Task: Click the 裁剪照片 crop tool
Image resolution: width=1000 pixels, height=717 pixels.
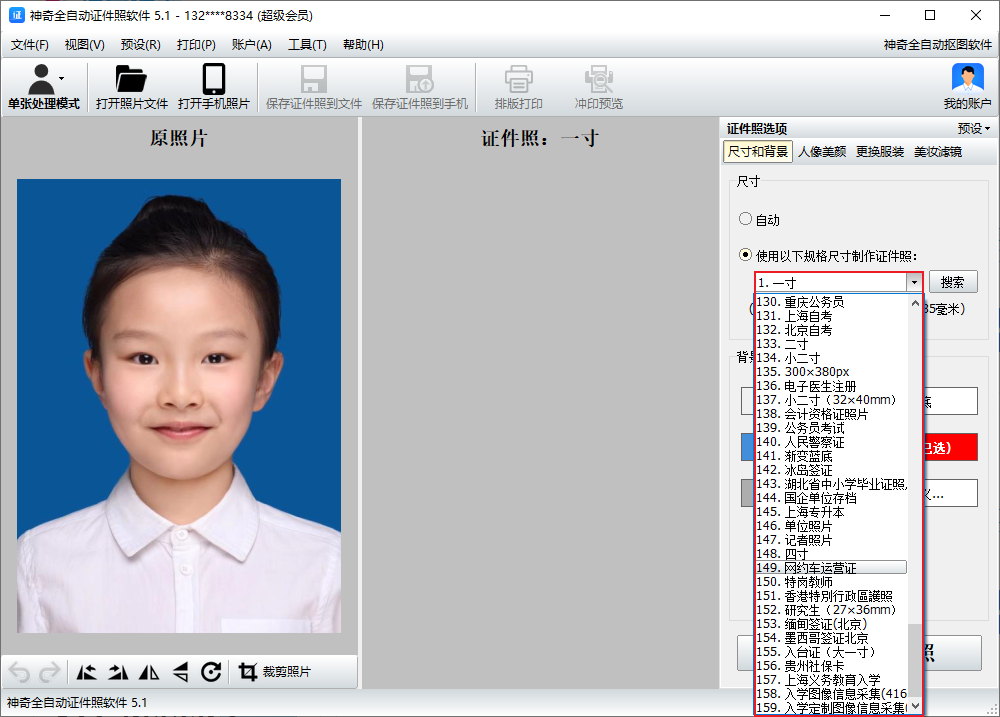Action: 275,672
